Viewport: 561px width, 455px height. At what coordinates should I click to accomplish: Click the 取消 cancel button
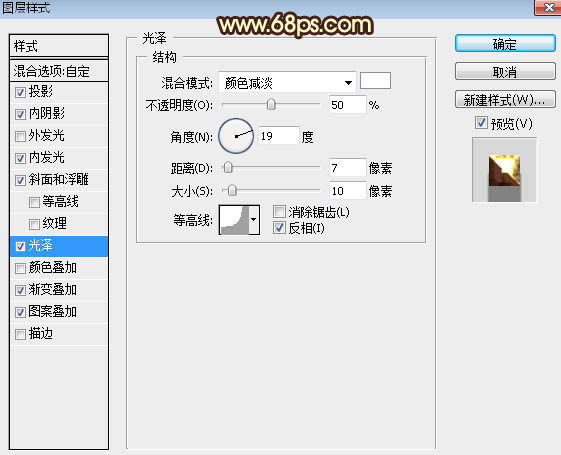[505, 72]
